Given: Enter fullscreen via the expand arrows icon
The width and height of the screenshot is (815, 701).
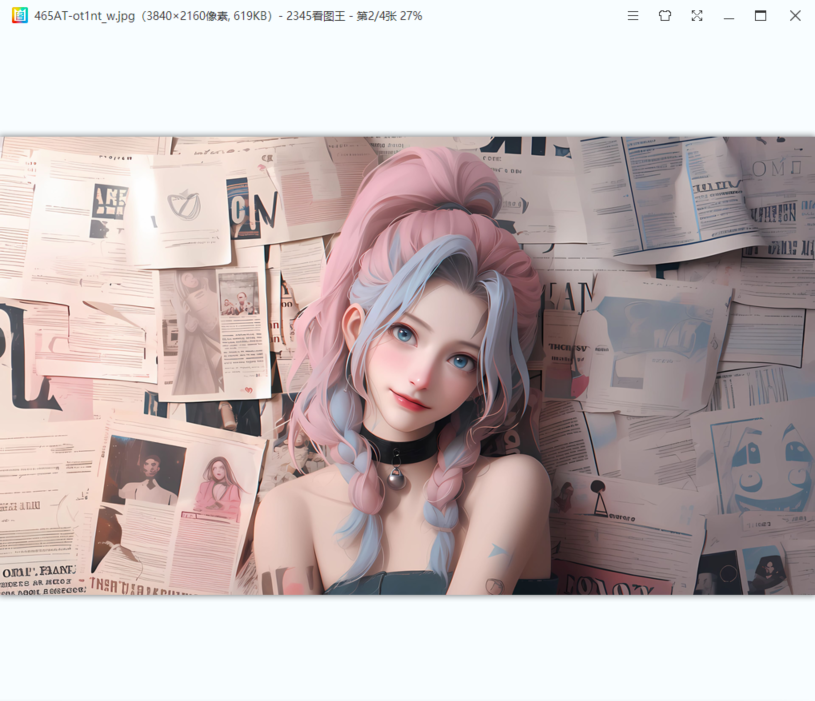Looking at the screenshot, I should tap(697, 16).
